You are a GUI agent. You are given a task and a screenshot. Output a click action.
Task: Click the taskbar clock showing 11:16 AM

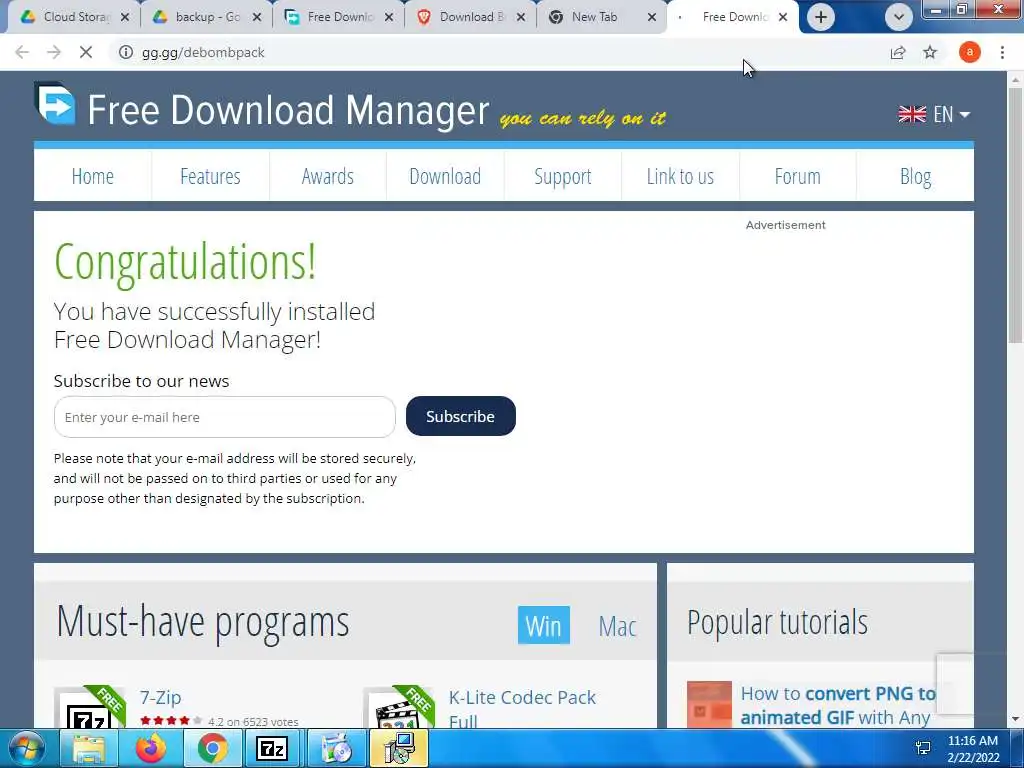(973, 749)
